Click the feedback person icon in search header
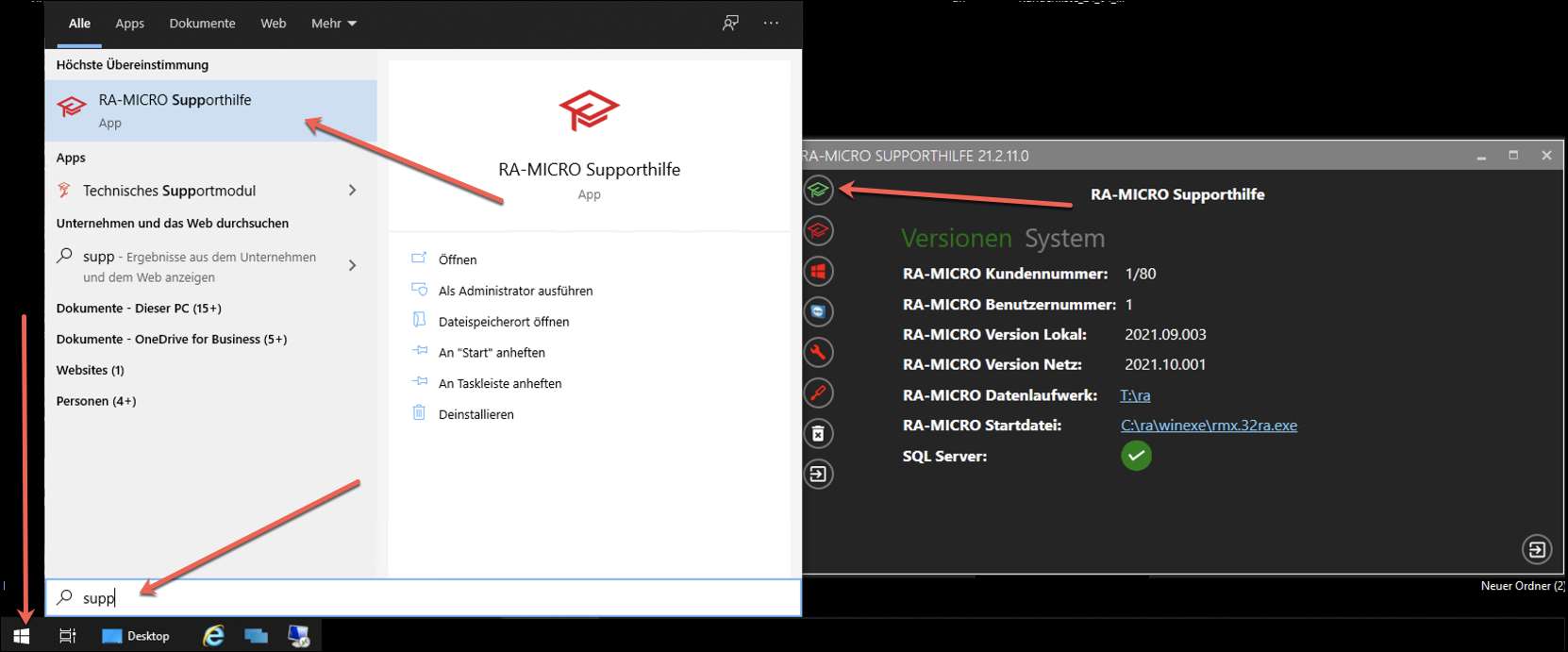1568x652 pixels. pos(730,23)
